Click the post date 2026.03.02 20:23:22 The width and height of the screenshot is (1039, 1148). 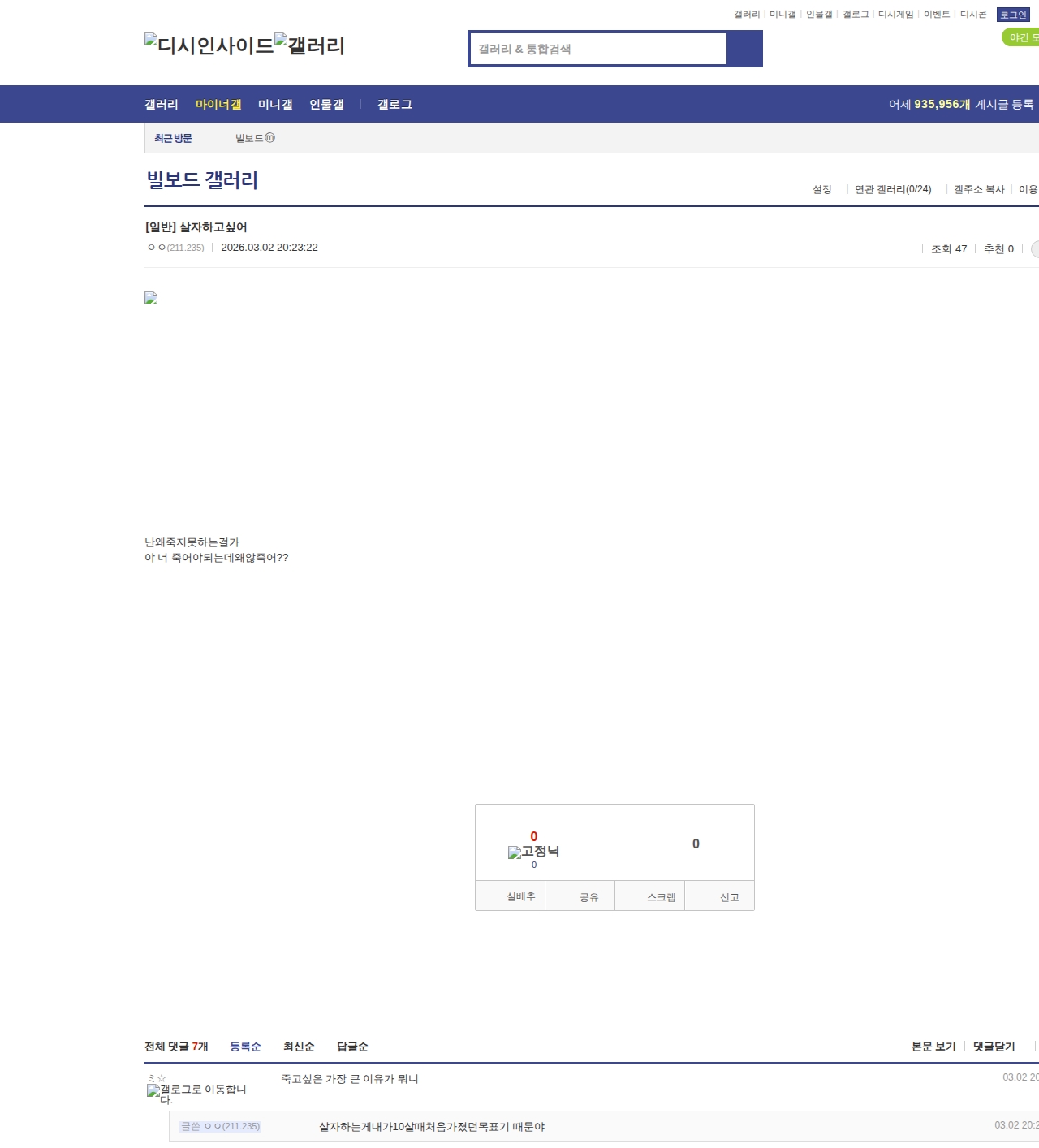[x=269, y=248]
